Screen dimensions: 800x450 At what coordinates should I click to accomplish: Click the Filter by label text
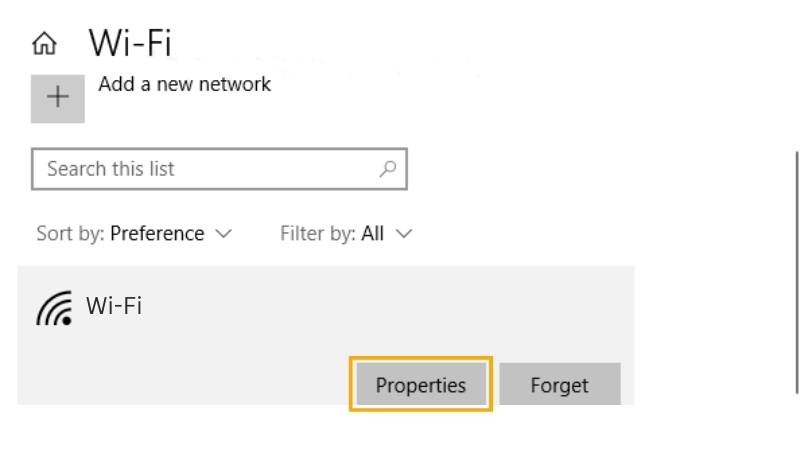tap(318, 234)
